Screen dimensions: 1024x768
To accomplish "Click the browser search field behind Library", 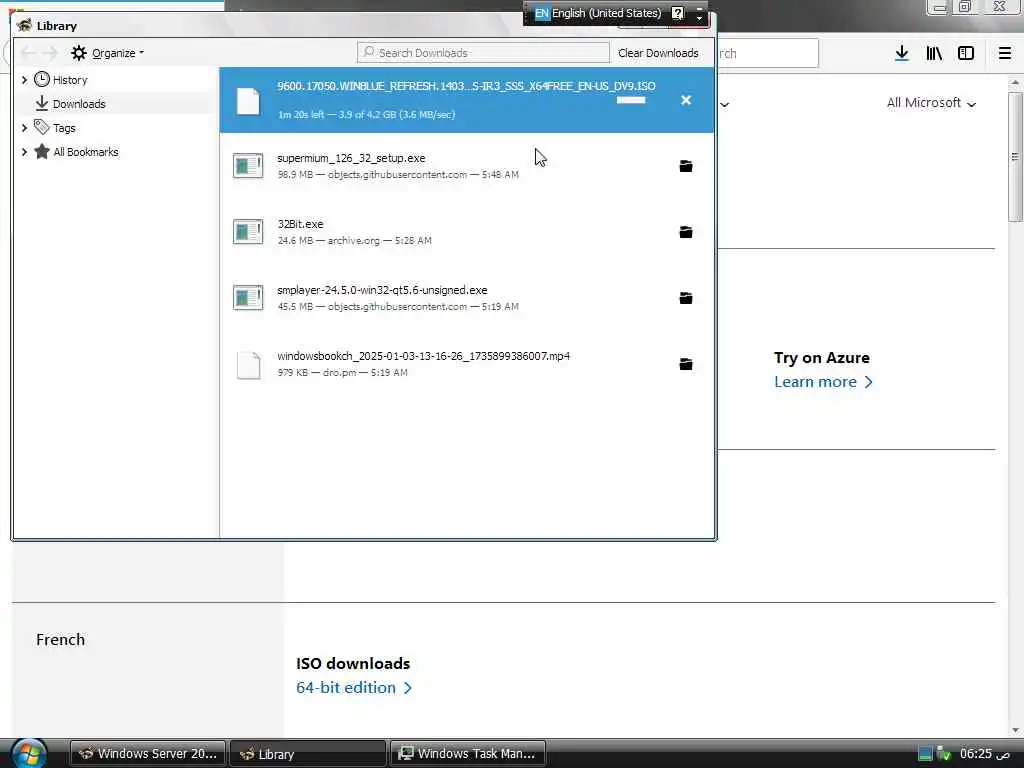I will point(767,53).
